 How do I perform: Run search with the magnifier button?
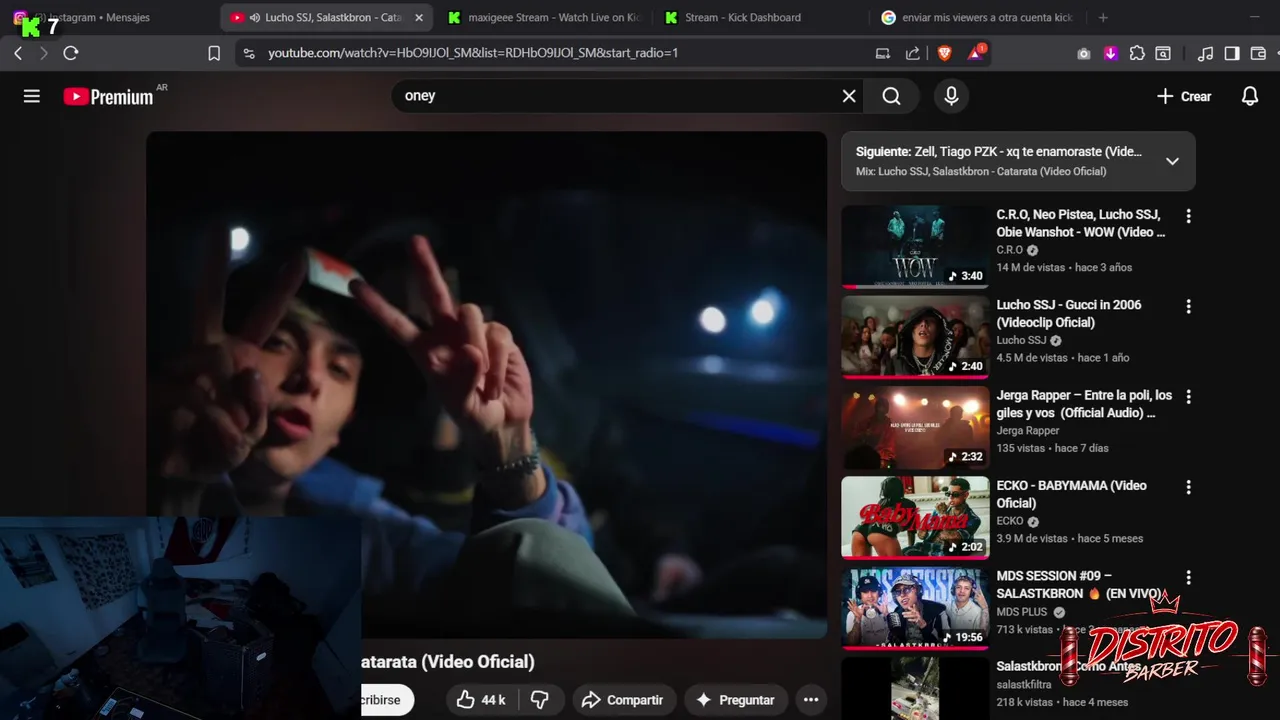(x=892, y=96)
